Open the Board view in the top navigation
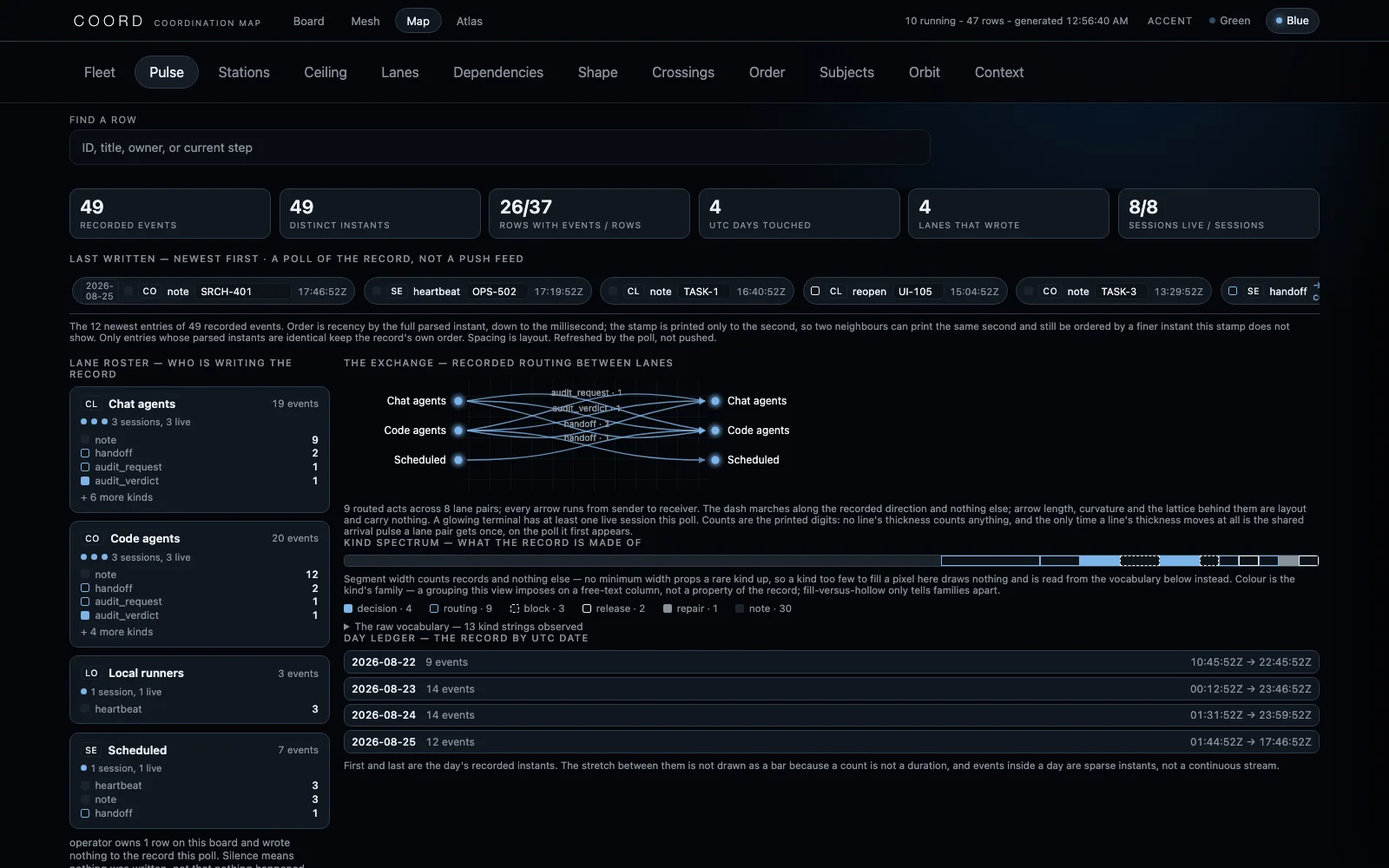The image size is (1389, 868). 308,21
